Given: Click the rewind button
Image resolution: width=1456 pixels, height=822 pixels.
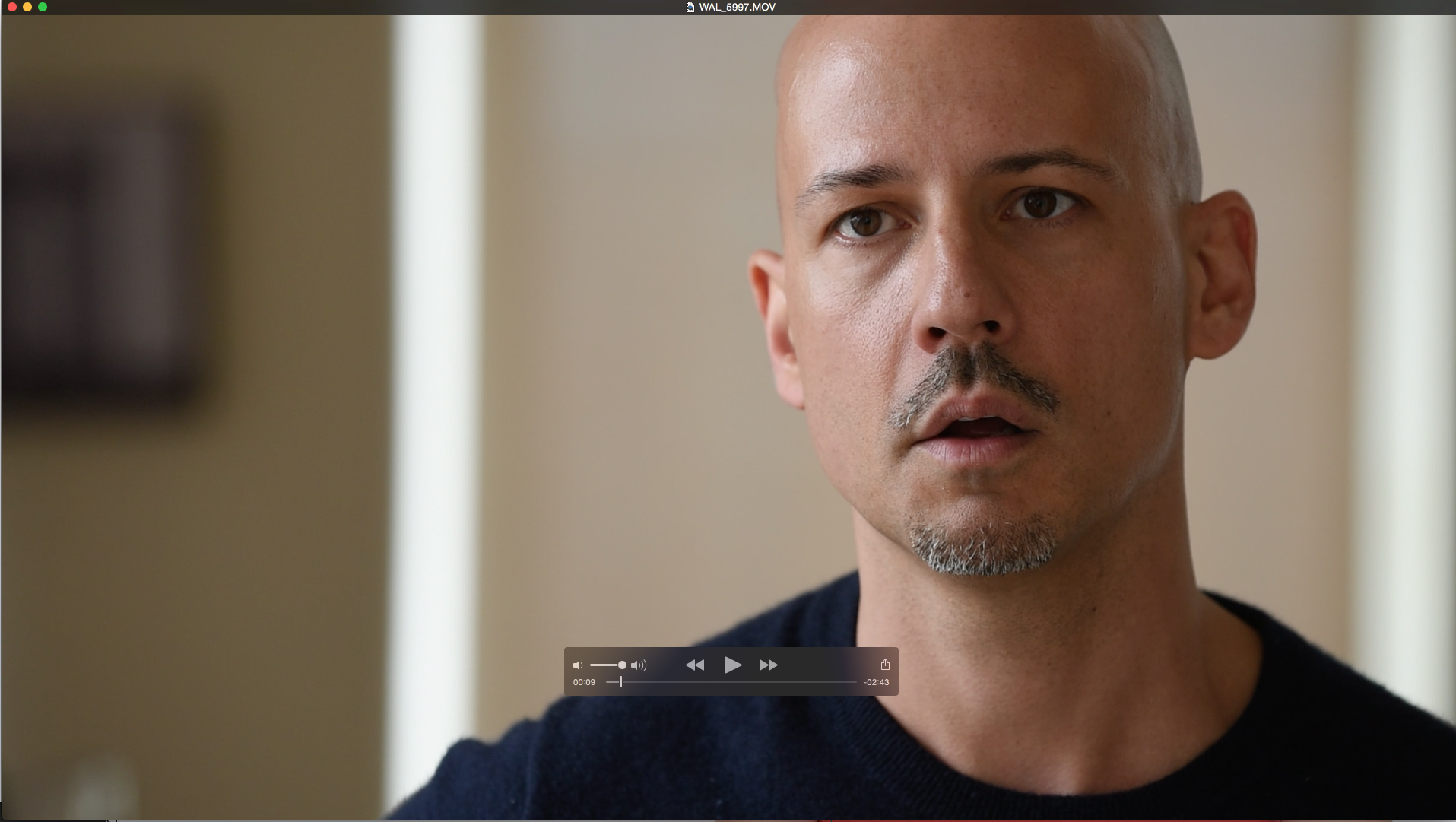Looking at the screenshot, I should click(x=695, y=665).
